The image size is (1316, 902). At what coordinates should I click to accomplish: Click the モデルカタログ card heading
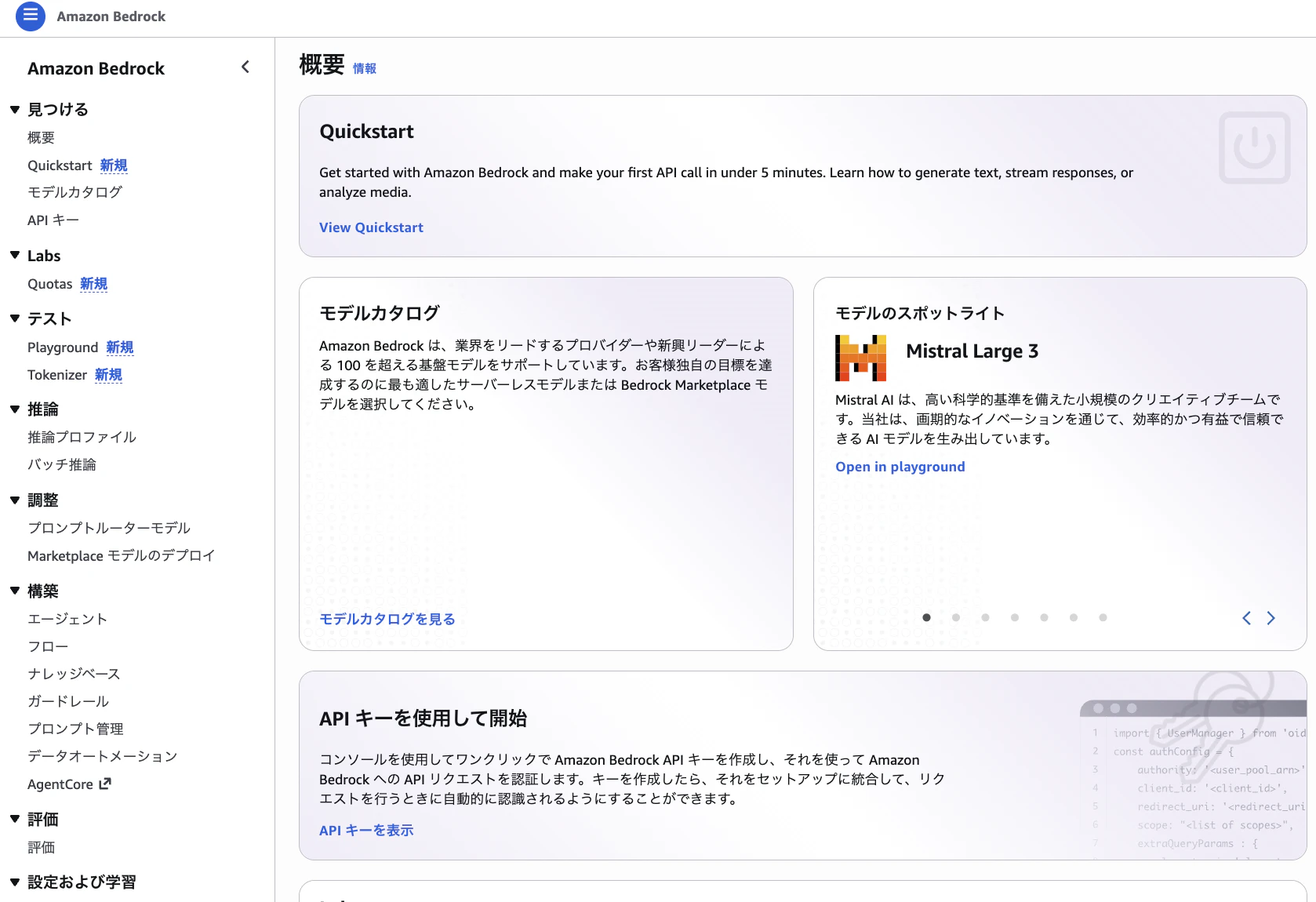point(380,313)
